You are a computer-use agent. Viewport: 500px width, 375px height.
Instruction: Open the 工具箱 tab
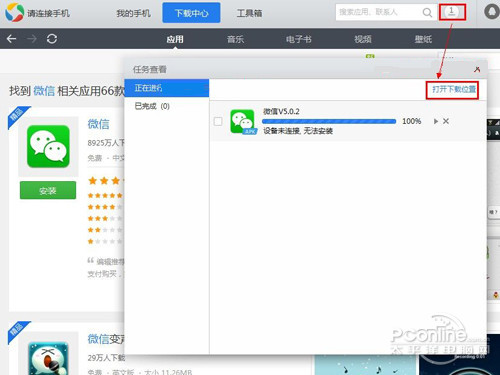point(249,13)
